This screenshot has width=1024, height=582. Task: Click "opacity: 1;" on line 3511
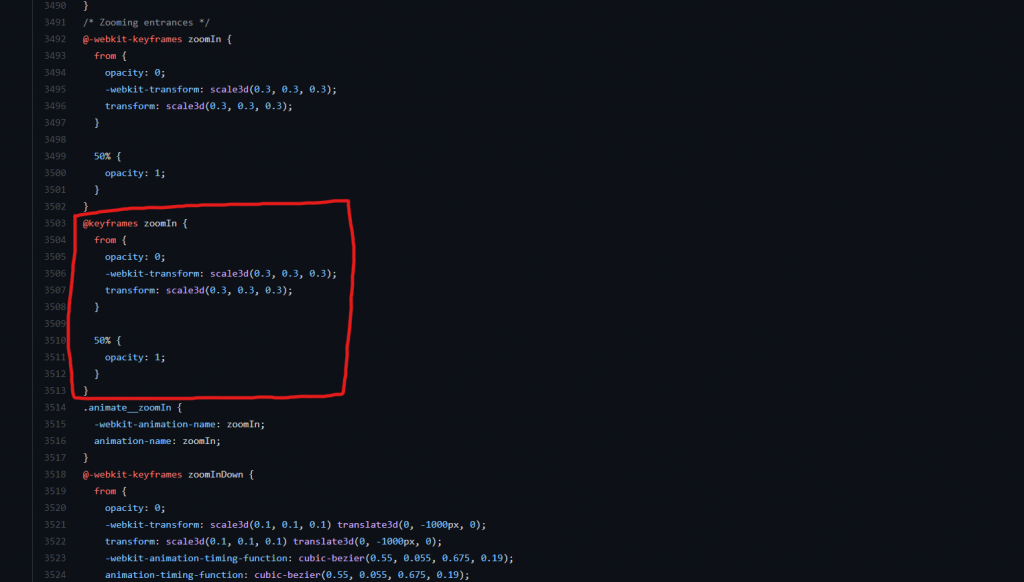click(x=135, y=357)
